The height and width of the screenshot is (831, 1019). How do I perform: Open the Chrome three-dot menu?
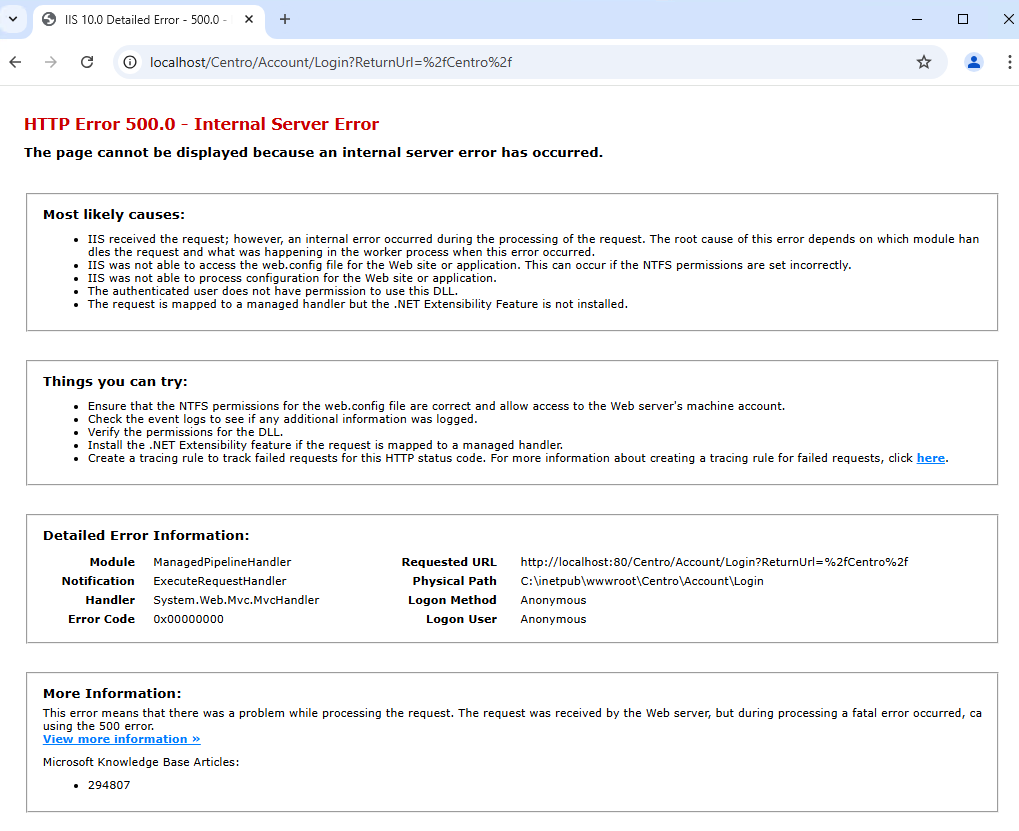click(1008, 62)
